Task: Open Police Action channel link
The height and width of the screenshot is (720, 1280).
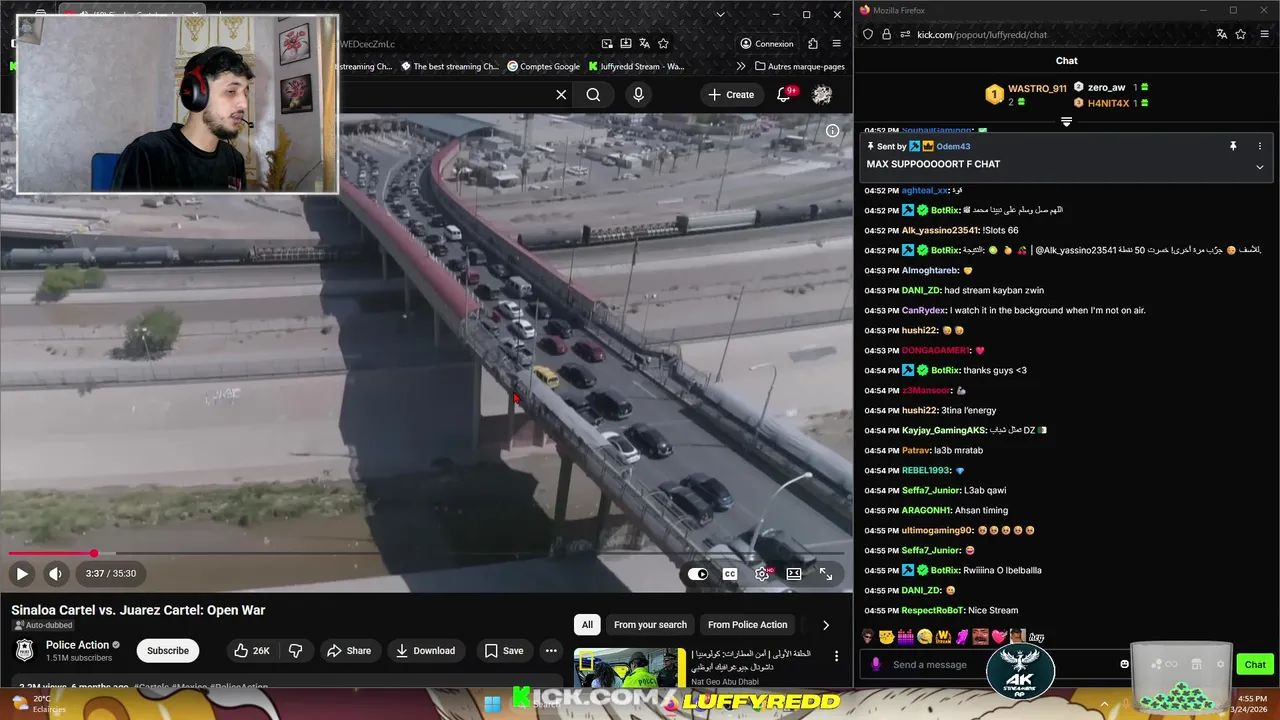Action: point(77,645)
